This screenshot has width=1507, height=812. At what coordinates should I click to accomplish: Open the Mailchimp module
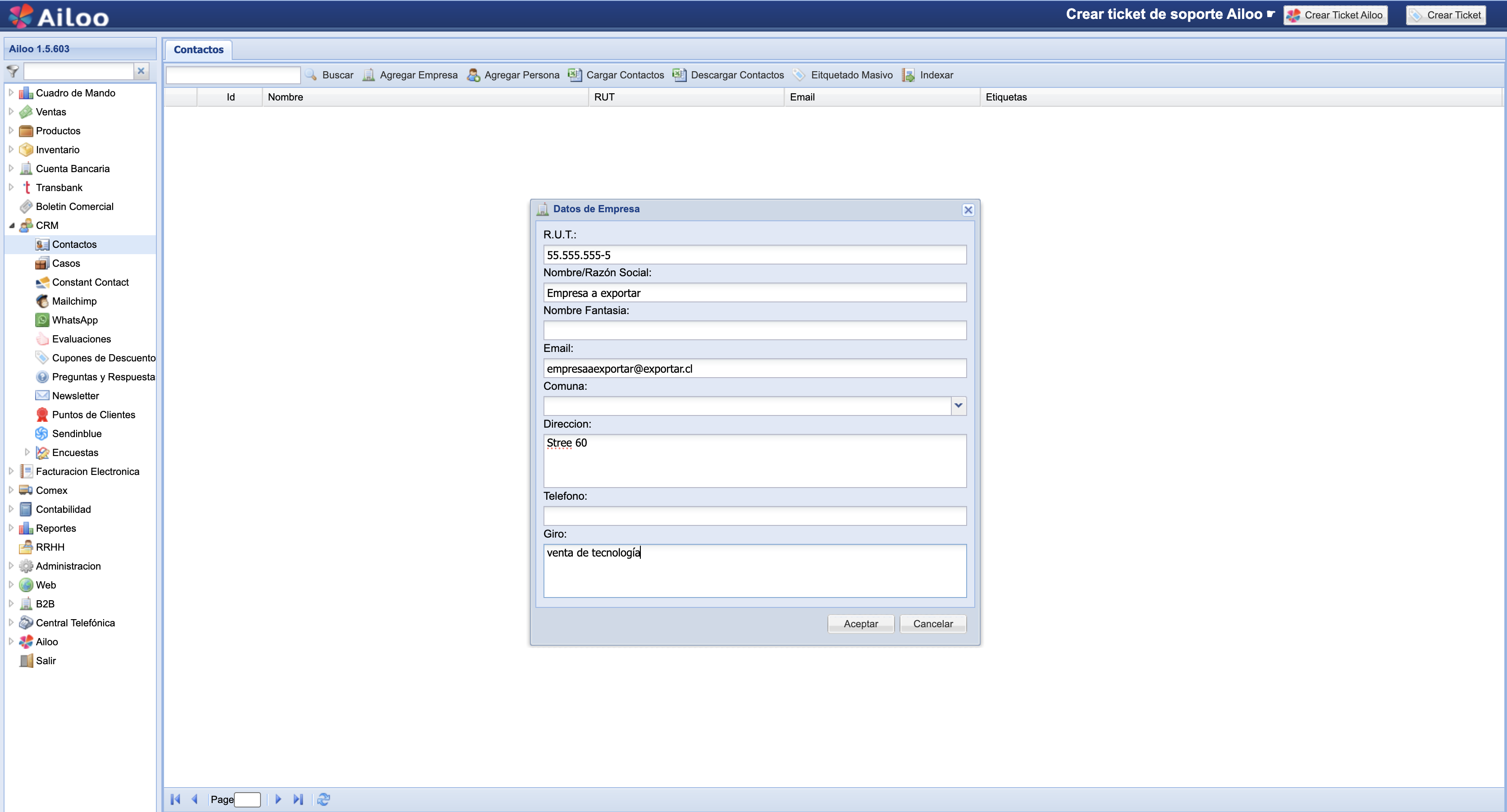click(74, 301)
